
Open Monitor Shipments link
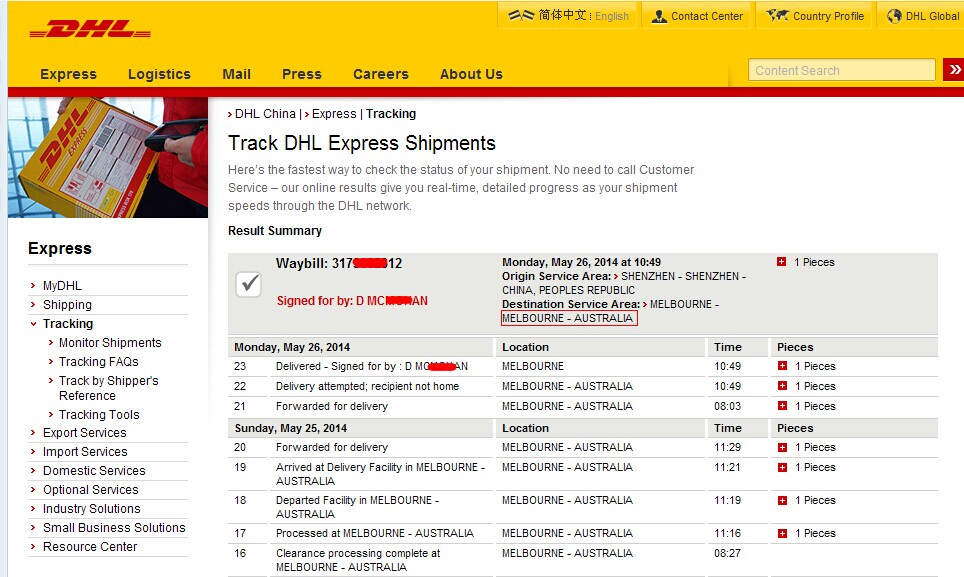pos(110,343)
